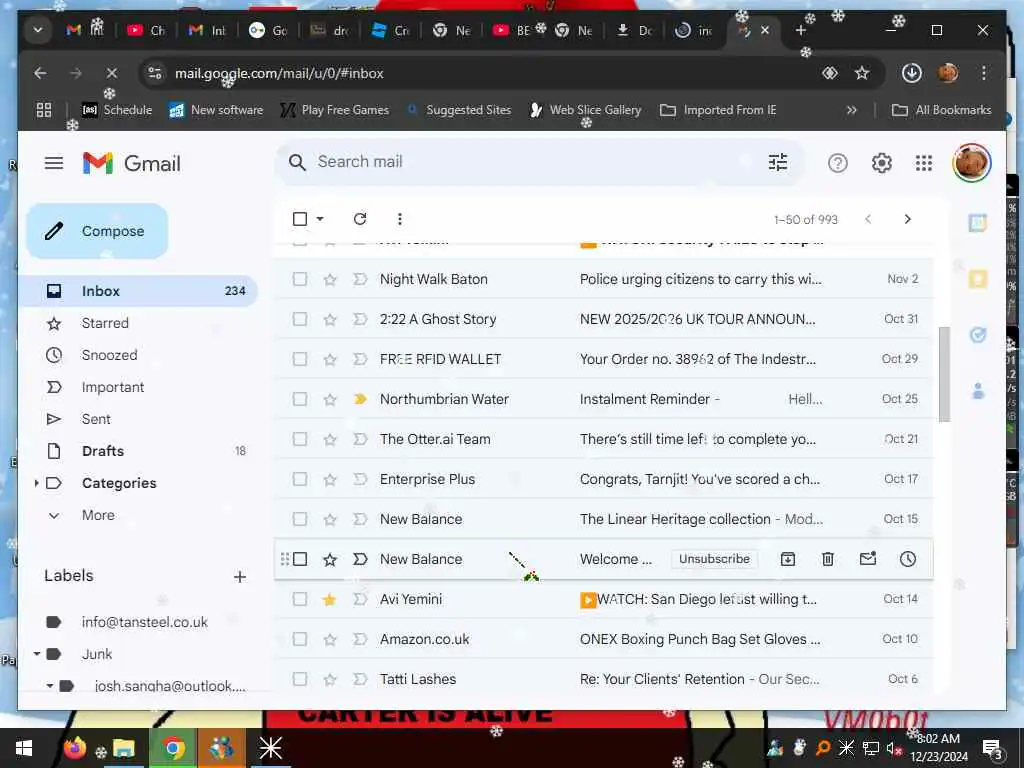1024x768 pixels.
Task: Star the Amazon.co.uk email
Action: tap(330, 639)
